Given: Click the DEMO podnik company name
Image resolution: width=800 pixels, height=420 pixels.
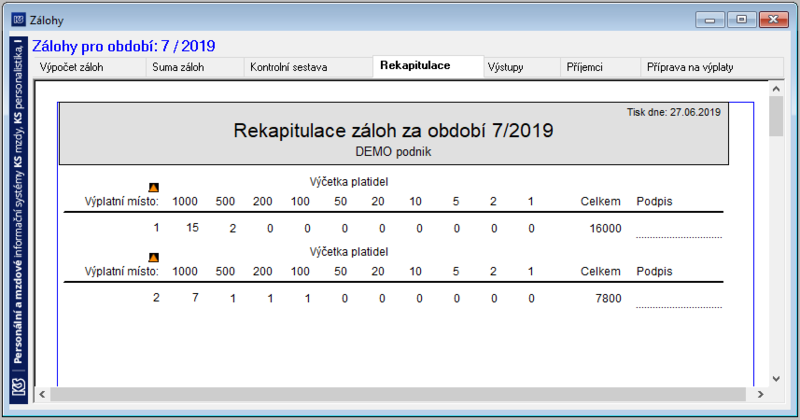Looking at the screenshot, I should click(393, 152).
